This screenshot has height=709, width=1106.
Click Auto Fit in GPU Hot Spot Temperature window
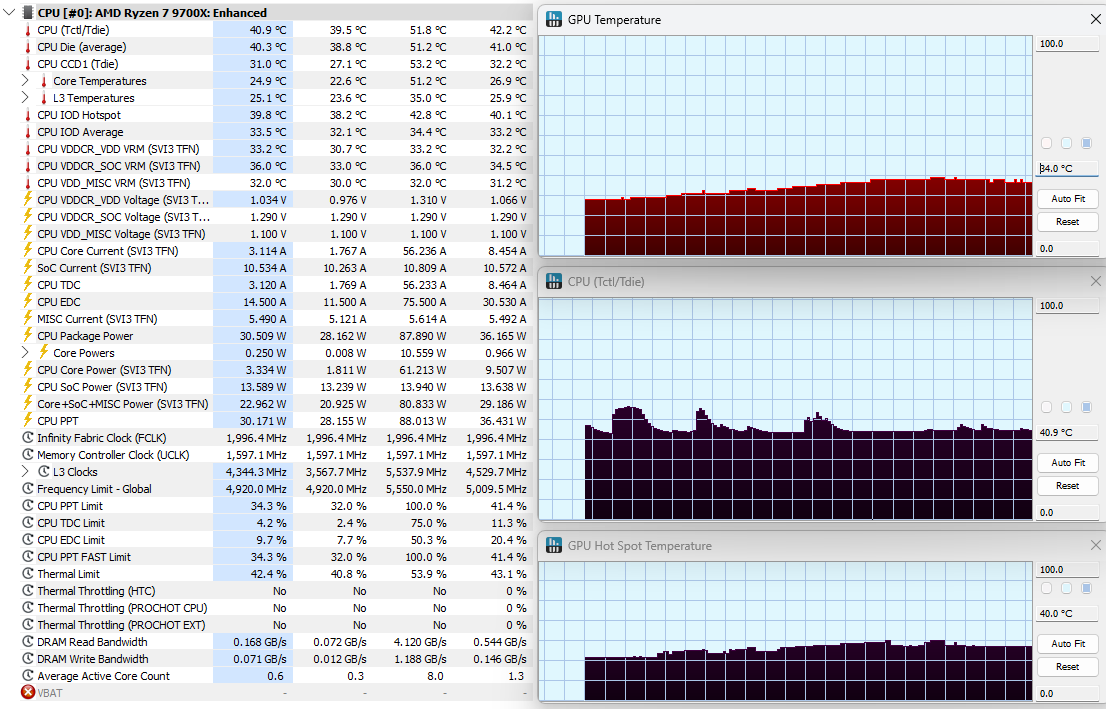tap(1067, 643)
